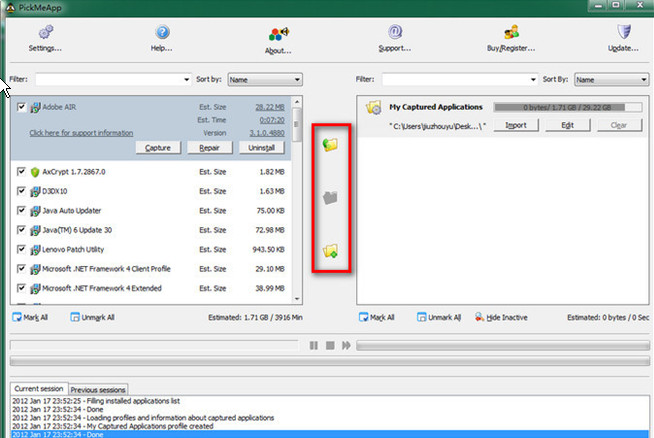
Task: Open the right Filter dropdown arrow
Action: pyautogui.click(x=533, y=80)
